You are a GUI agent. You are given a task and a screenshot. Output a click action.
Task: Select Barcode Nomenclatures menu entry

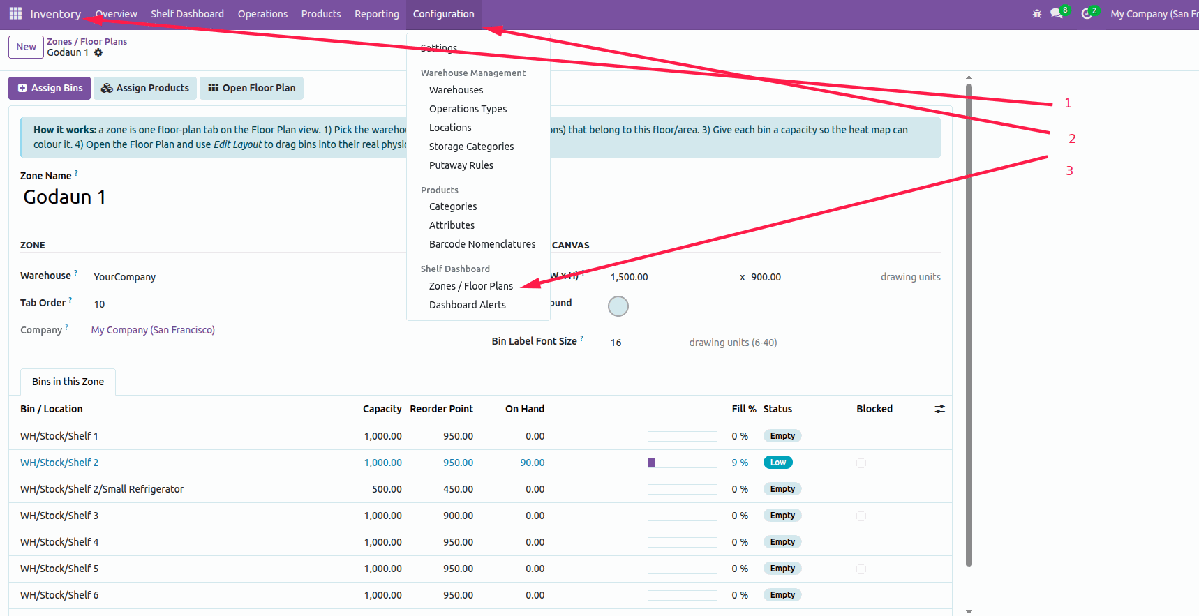[x=483, y=245]
